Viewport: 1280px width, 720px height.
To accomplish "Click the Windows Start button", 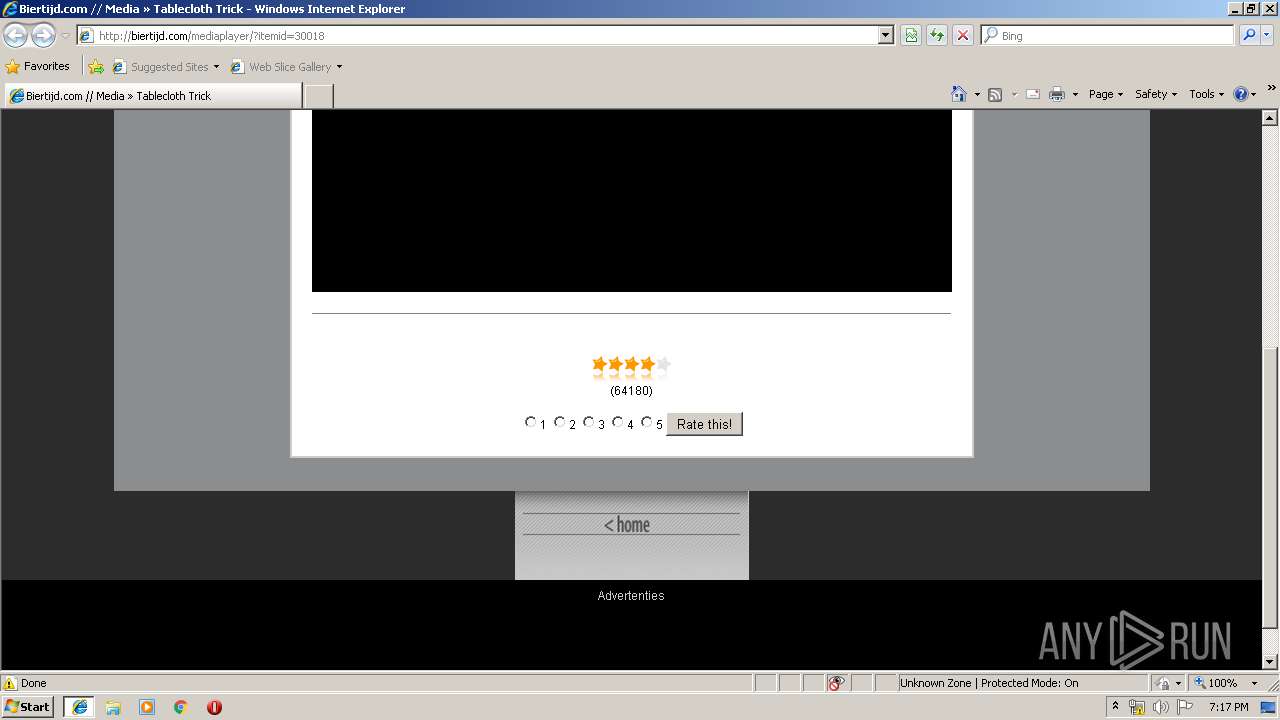I will point(28,707).
